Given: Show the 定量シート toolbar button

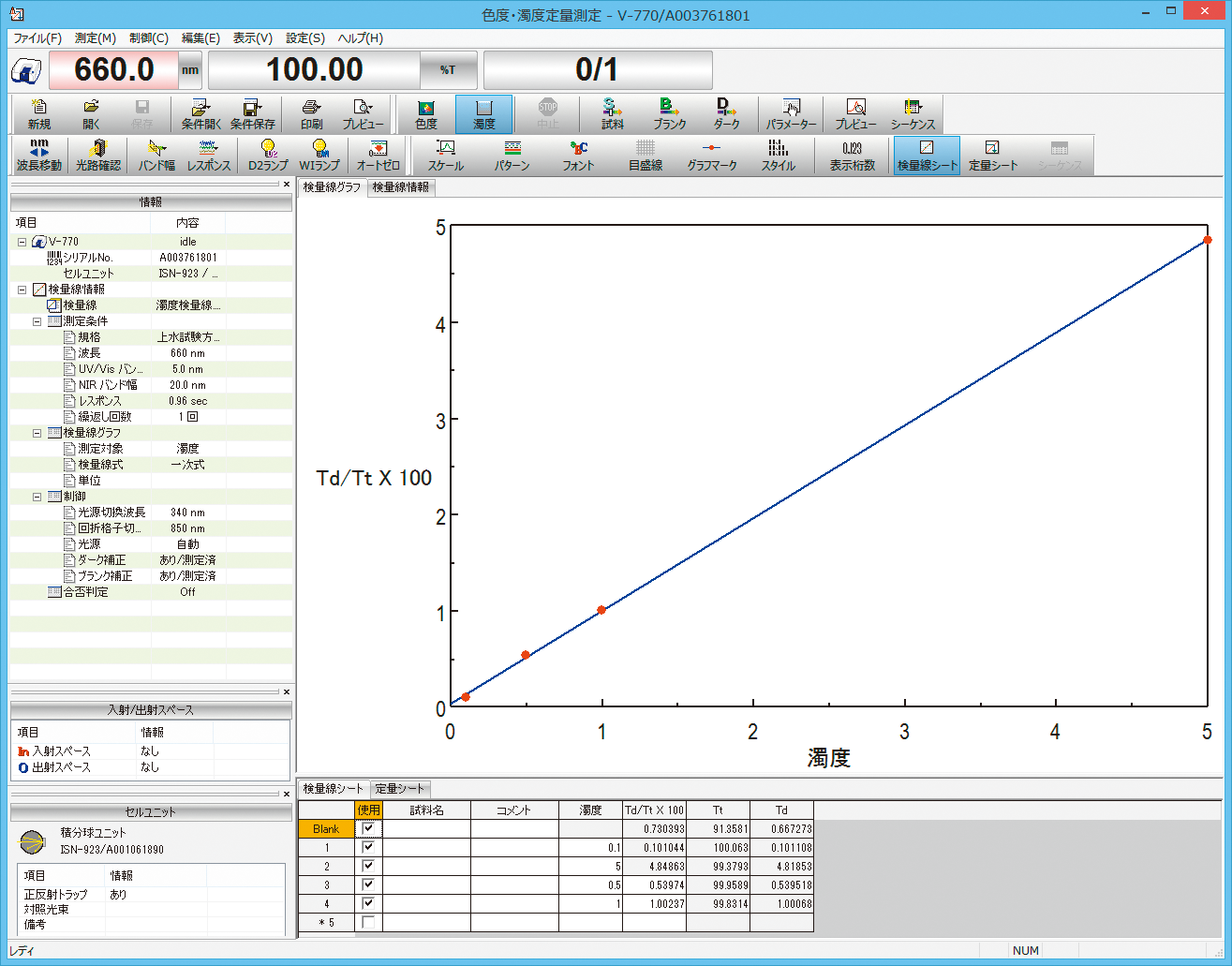Looking at the screenshot, I should pos(993,156).
